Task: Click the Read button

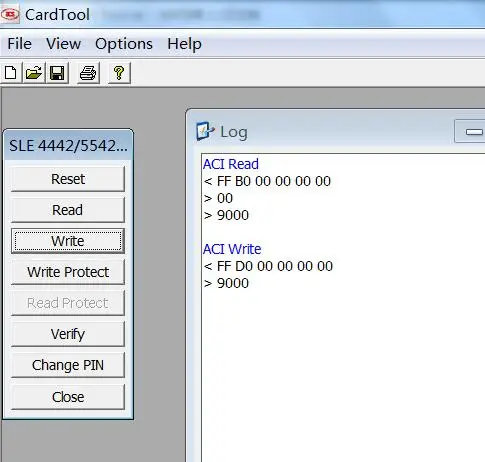Action: 68,210
